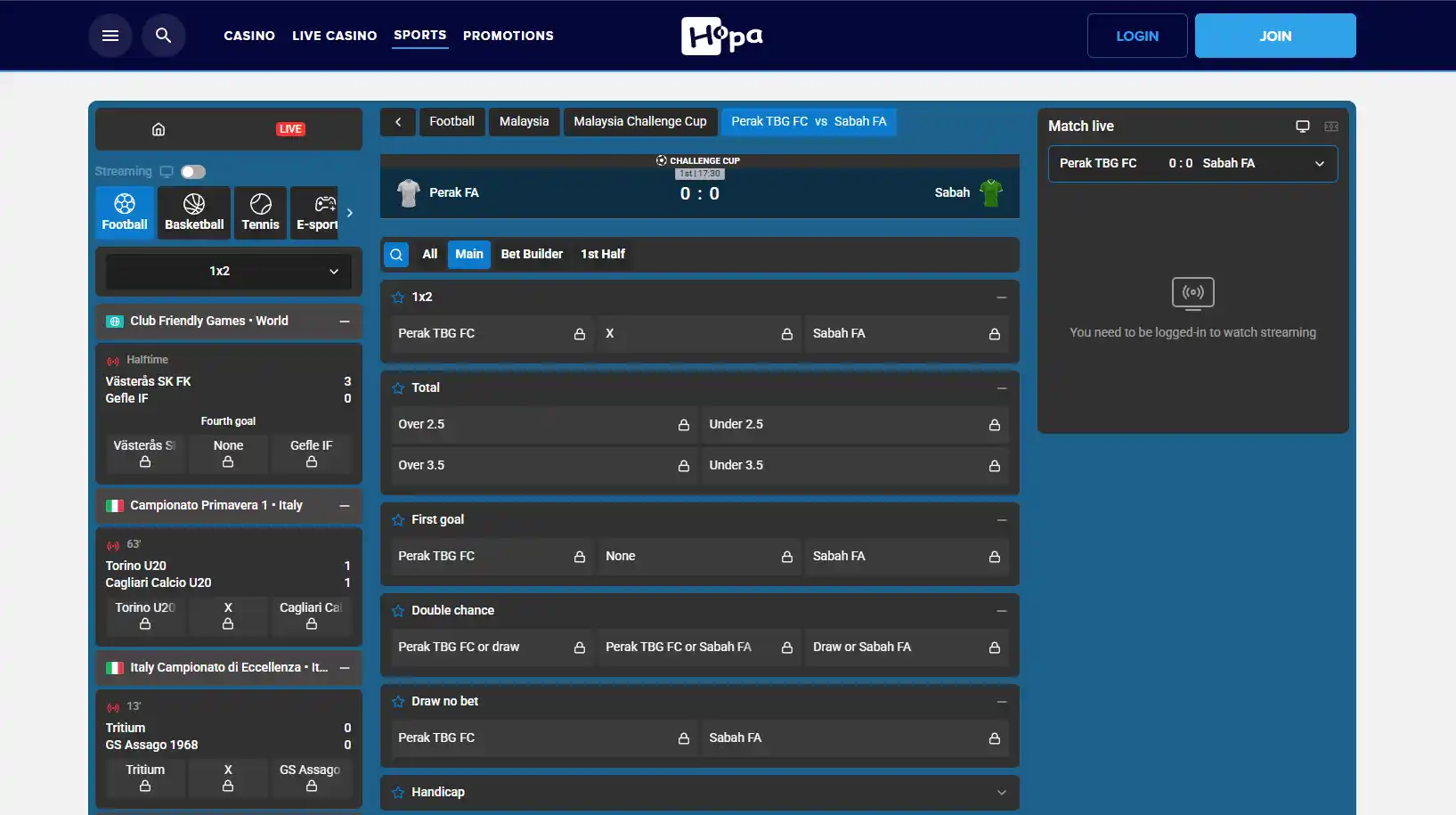Collapse the 1x2 market panel
1456x815 pixels.
(1002, 297)
